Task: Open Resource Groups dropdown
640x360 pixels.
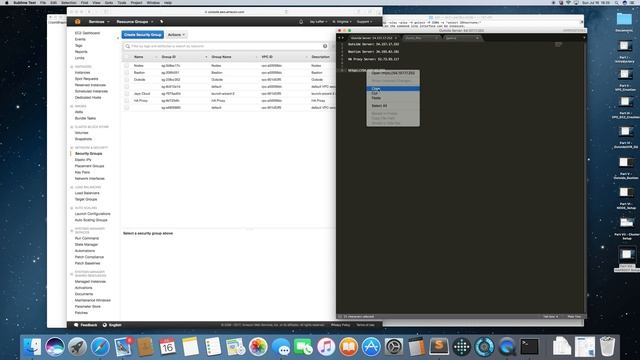Action: tap(135, 22)
